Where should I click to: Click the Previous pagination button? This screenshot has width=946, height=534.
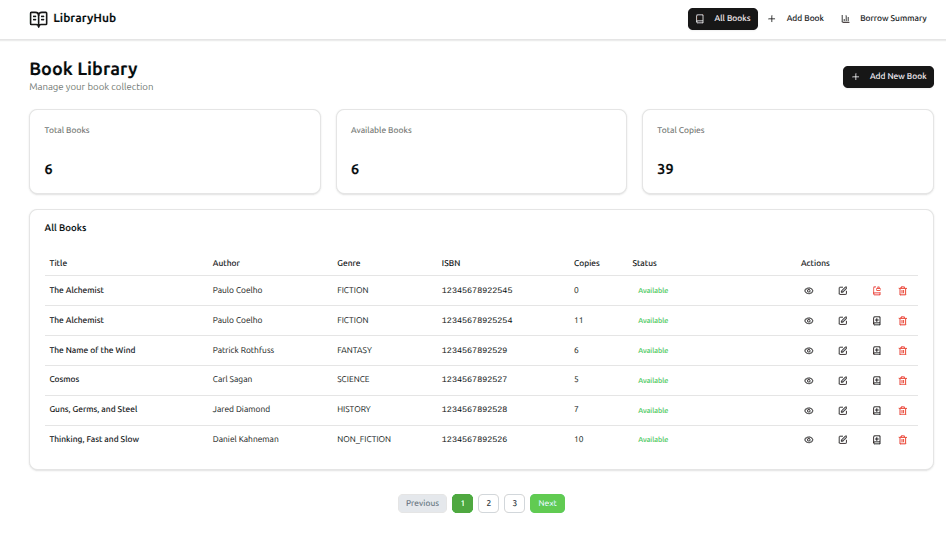[x=422, y=503]
